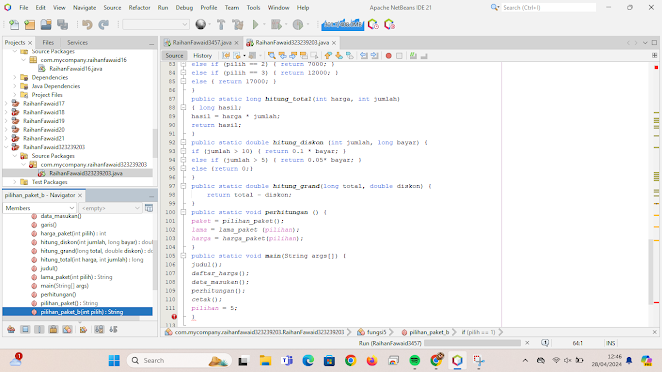
Task: Toggle Show Fields filter in Navigator
Action: point(25,329)
